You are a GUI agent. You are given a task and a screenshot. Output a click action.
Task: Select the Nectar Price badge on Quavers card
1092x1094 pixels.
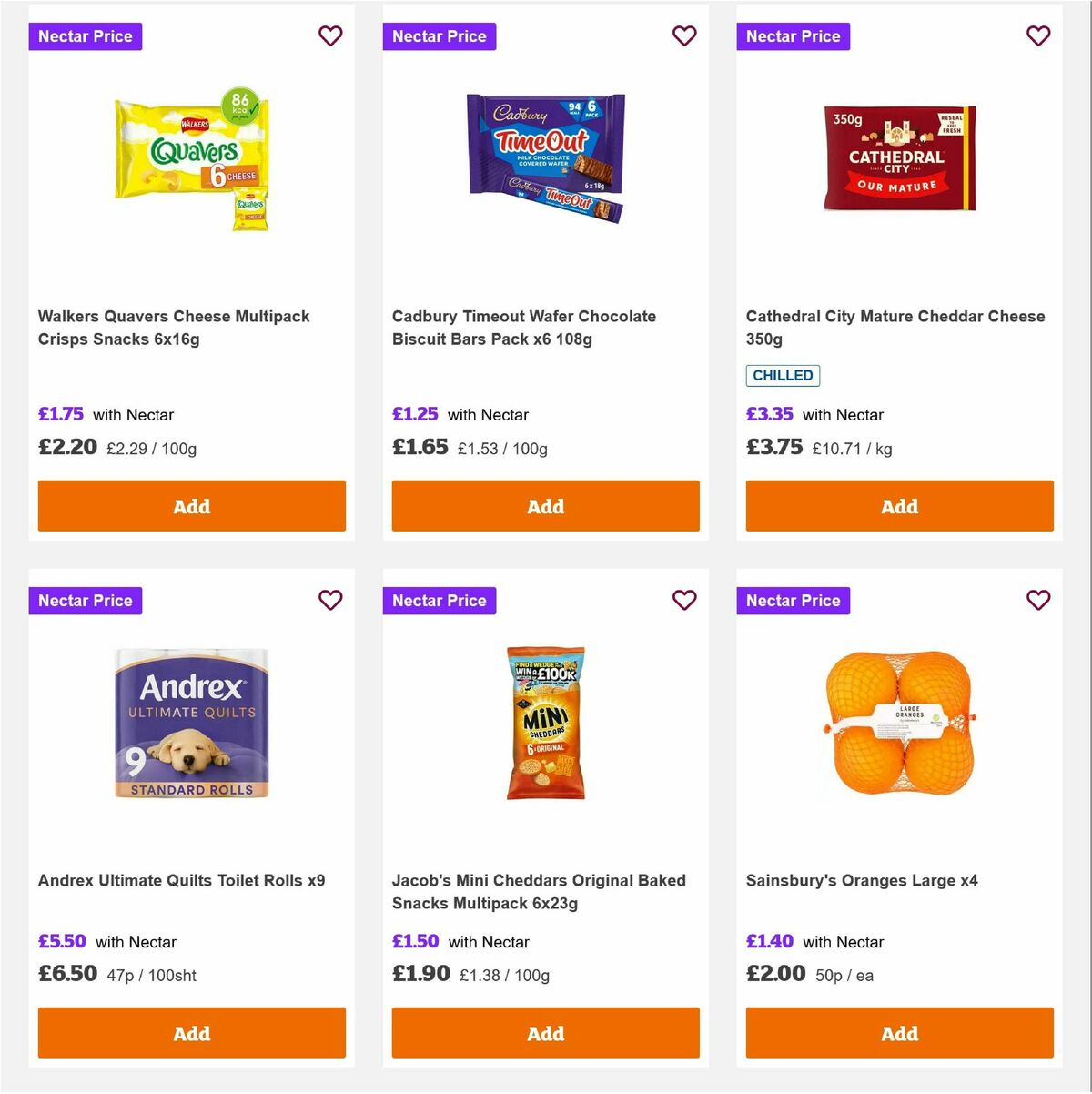(85, 36)
